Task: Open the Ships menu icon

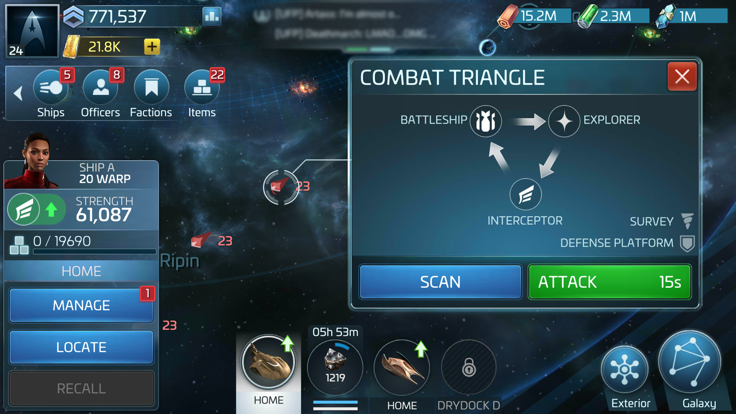Action: point(51,88)
